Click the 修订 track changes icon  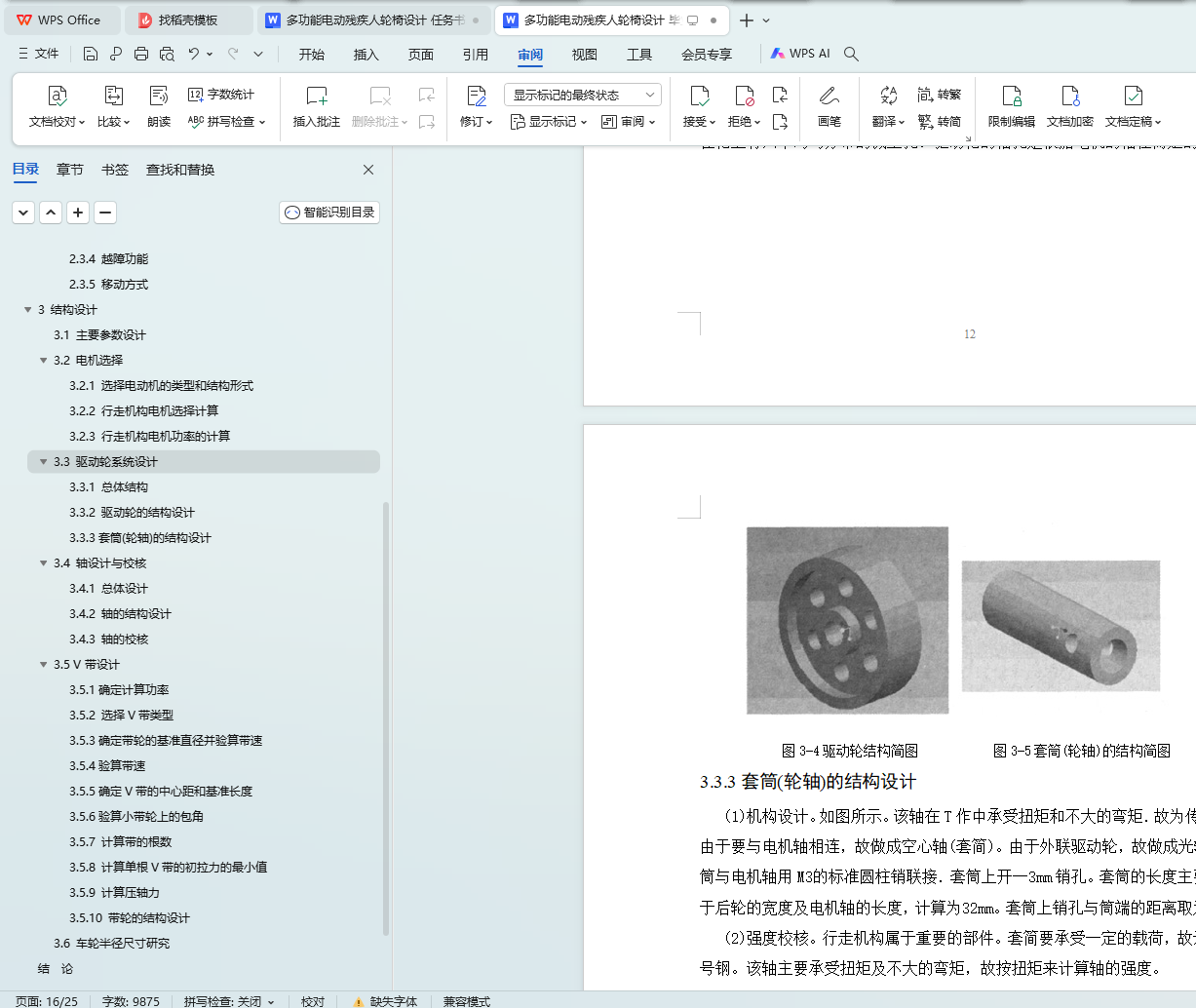pyautogui.click(x=476, y=96)
